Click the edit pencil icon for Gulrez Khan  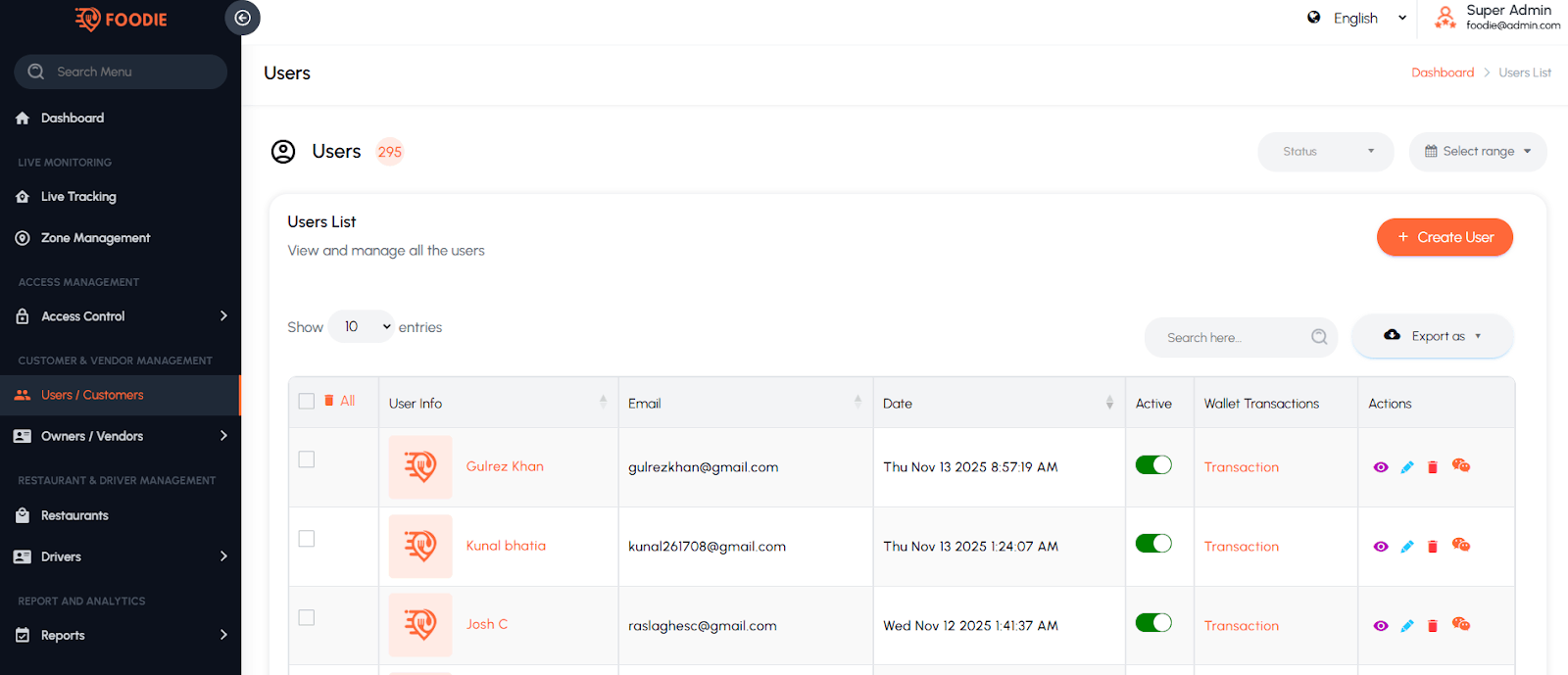coord(1407,467)
